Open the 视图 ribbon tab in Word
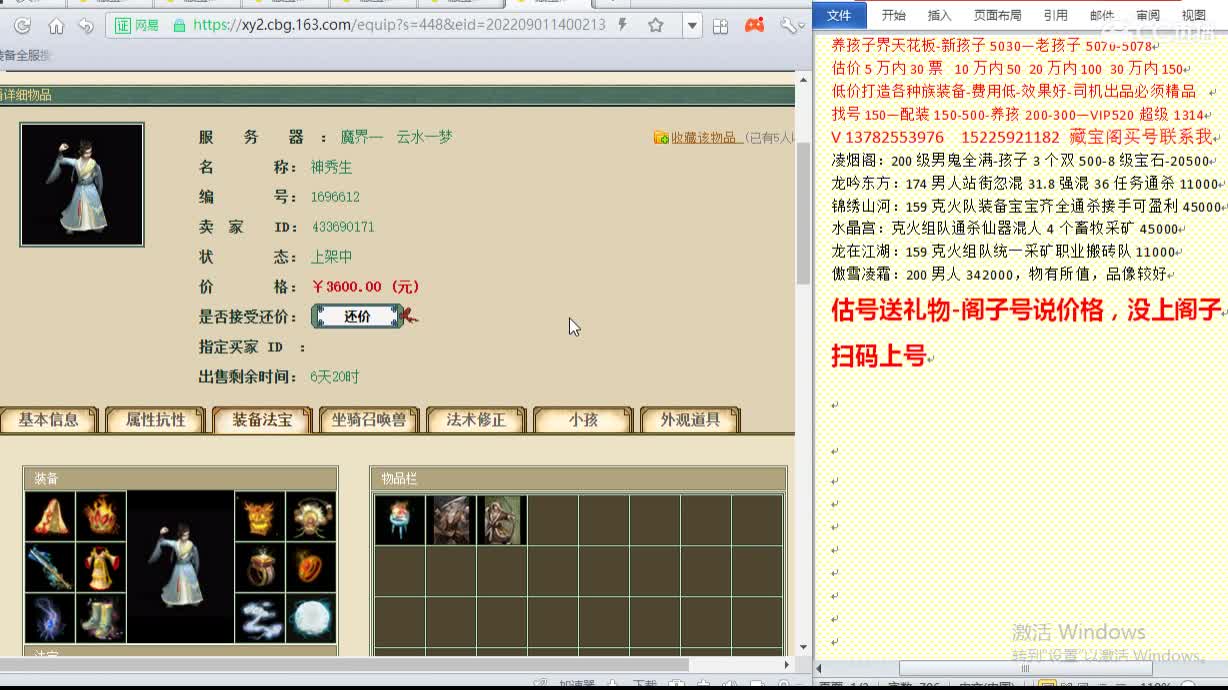The height and width of the screenshot is (690, 1228). (1194, 15)
